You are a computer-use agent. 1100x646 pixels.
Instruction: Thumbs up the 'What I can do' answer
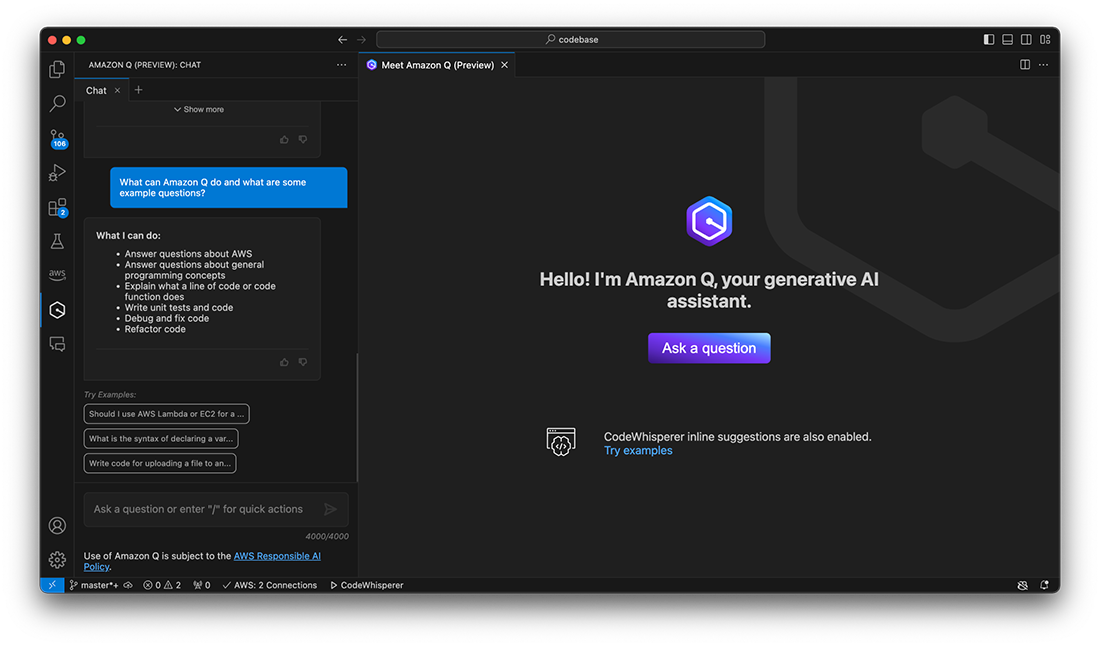[284, 362]
